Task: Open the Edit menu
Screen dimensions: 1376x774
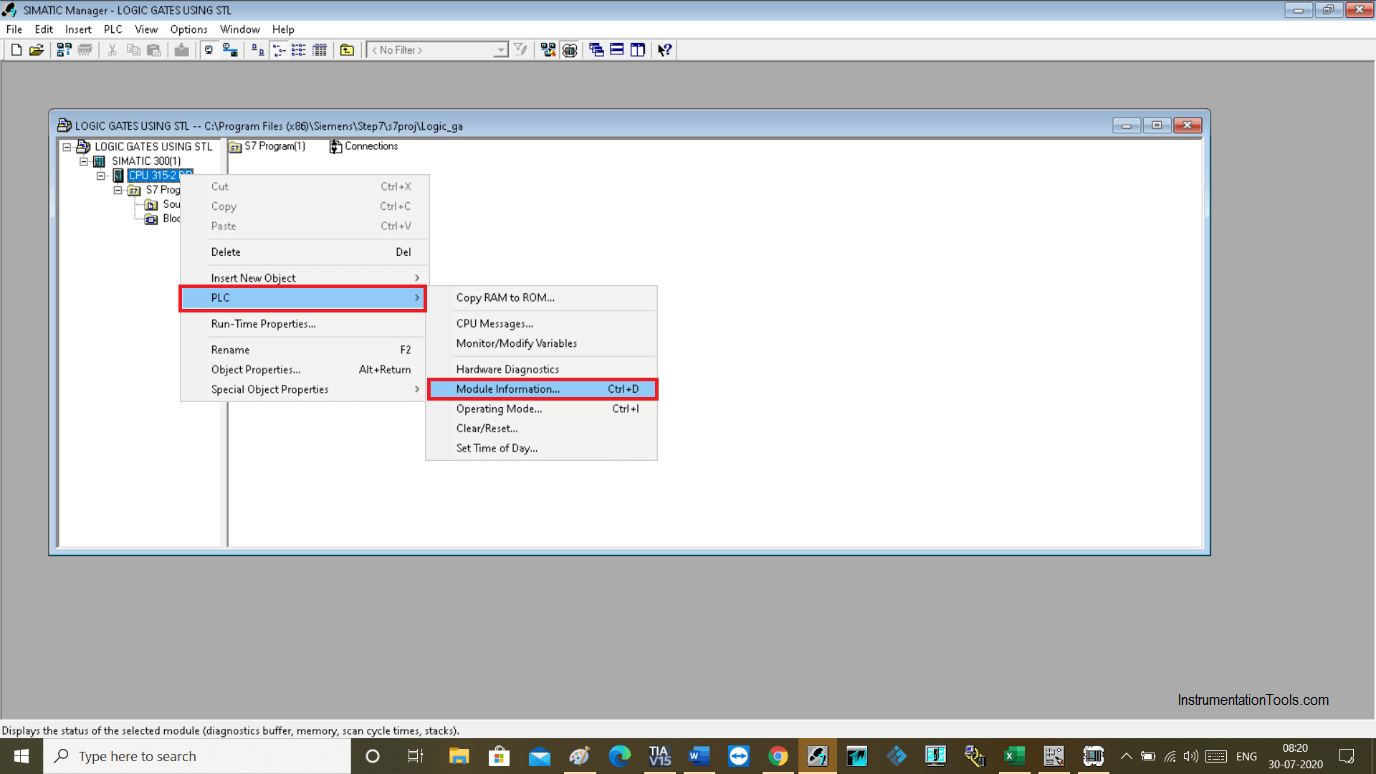Action: tap(44, 30)
